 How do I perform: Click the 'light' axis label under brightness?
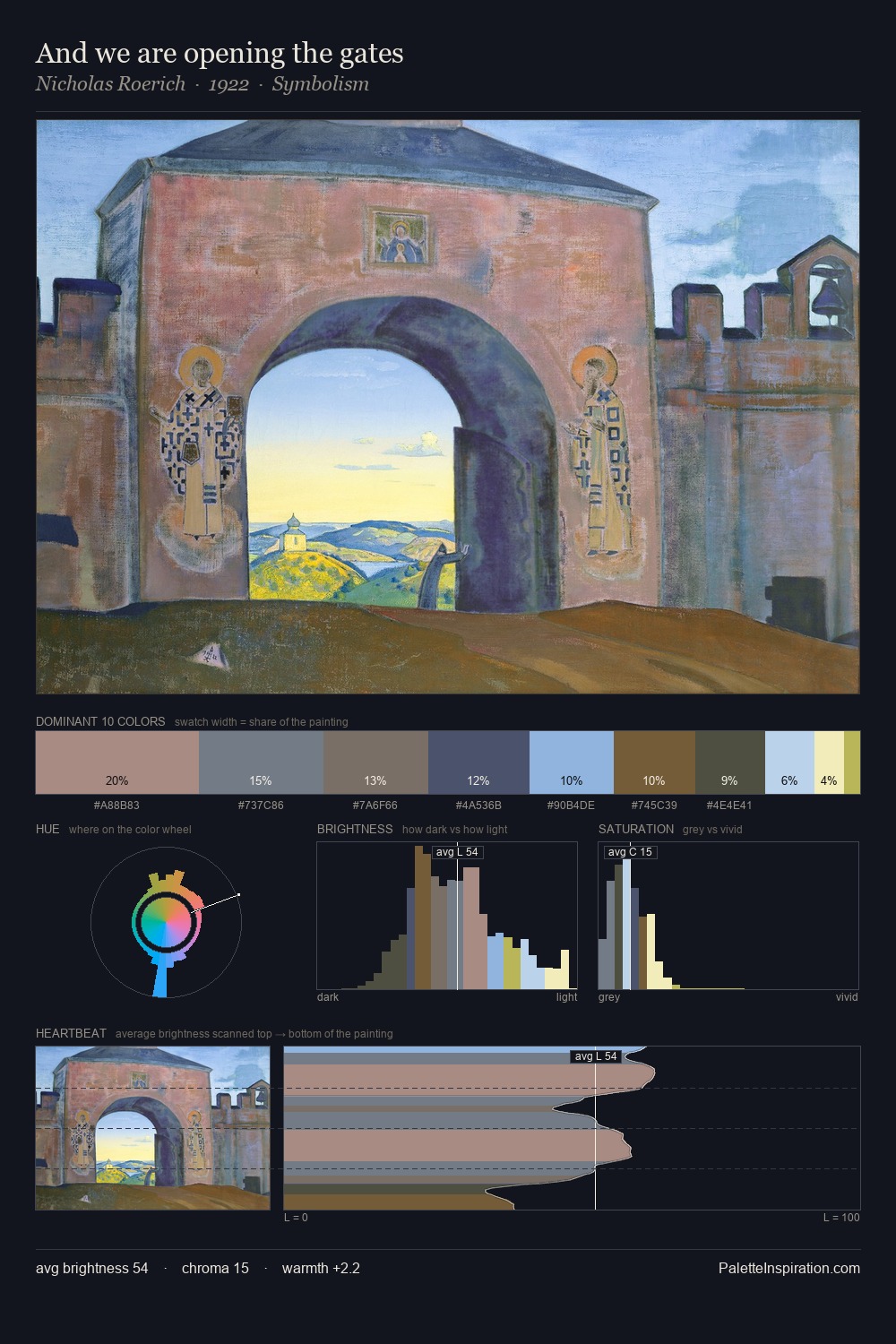pyautogui.click(x=566, y=997)
